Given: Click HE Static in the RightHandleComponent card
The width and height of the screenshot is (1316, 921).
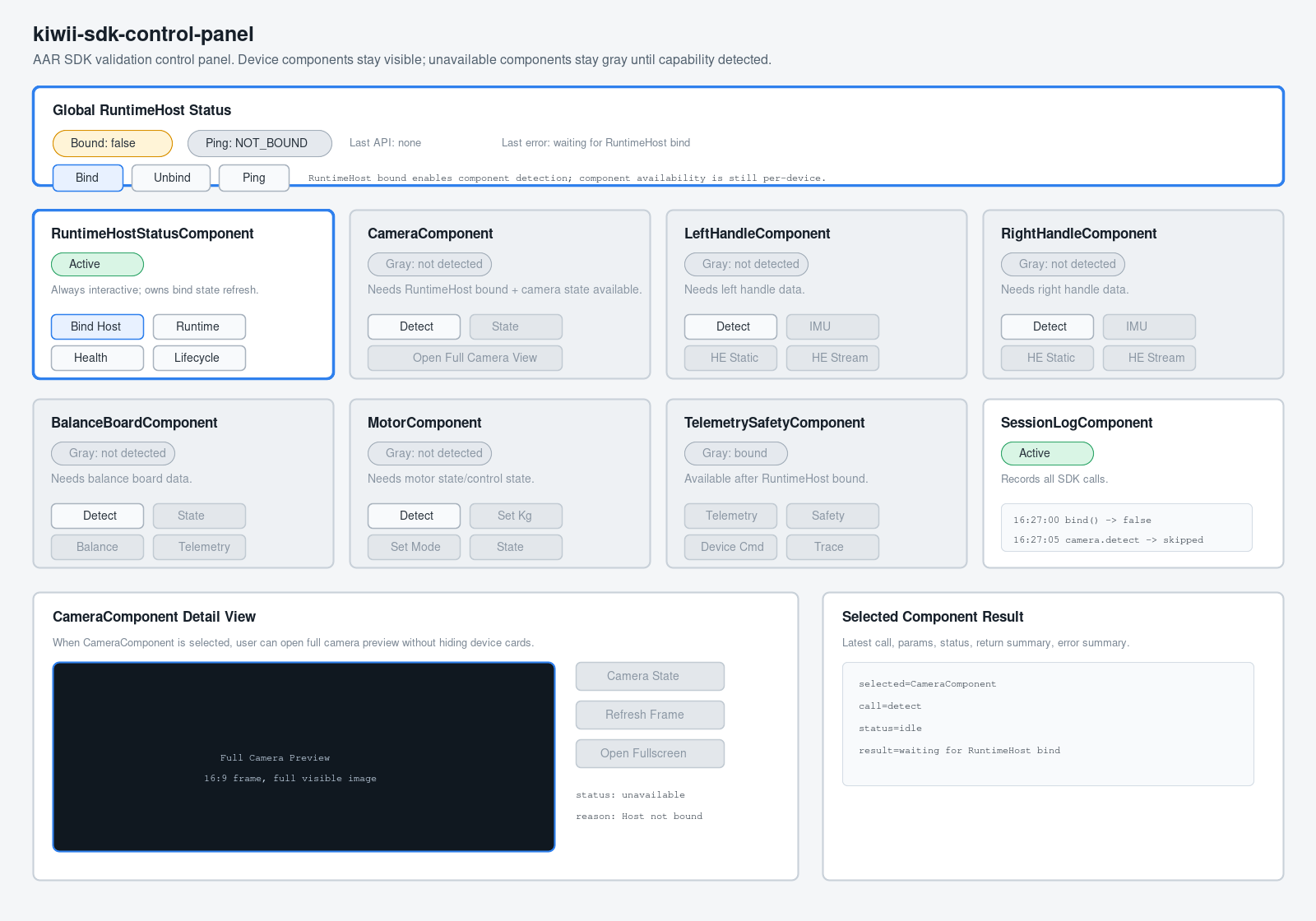Looking at the screenshot, I should click(1047, 358).
